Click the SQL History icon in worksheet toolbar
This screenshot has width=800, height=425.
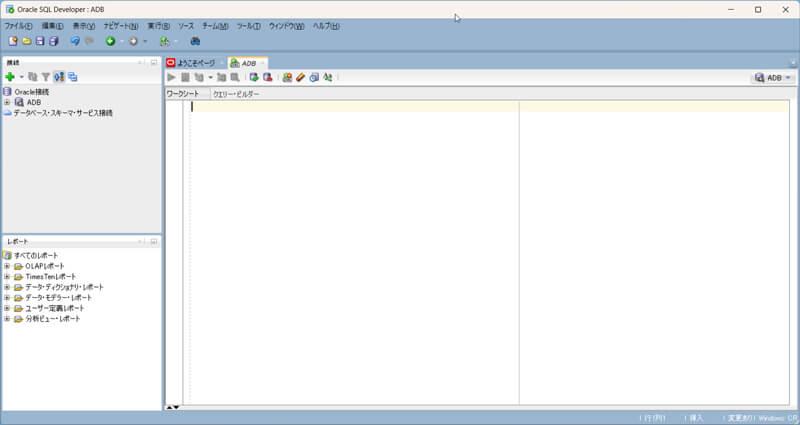pos(314,78)
